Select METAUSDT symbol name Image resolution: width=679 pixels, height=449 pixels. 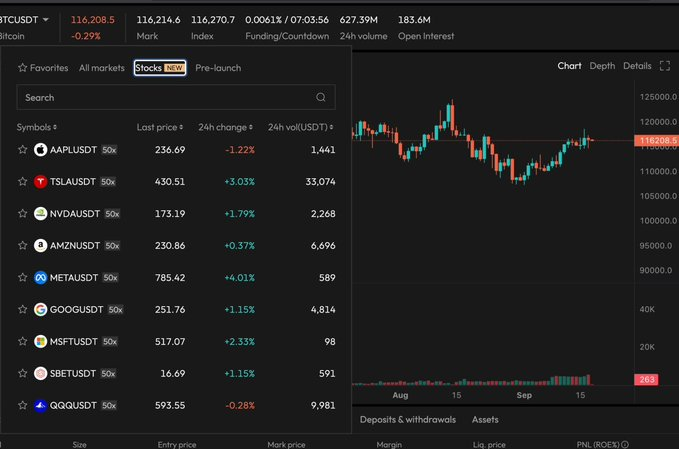pos(74,278)
